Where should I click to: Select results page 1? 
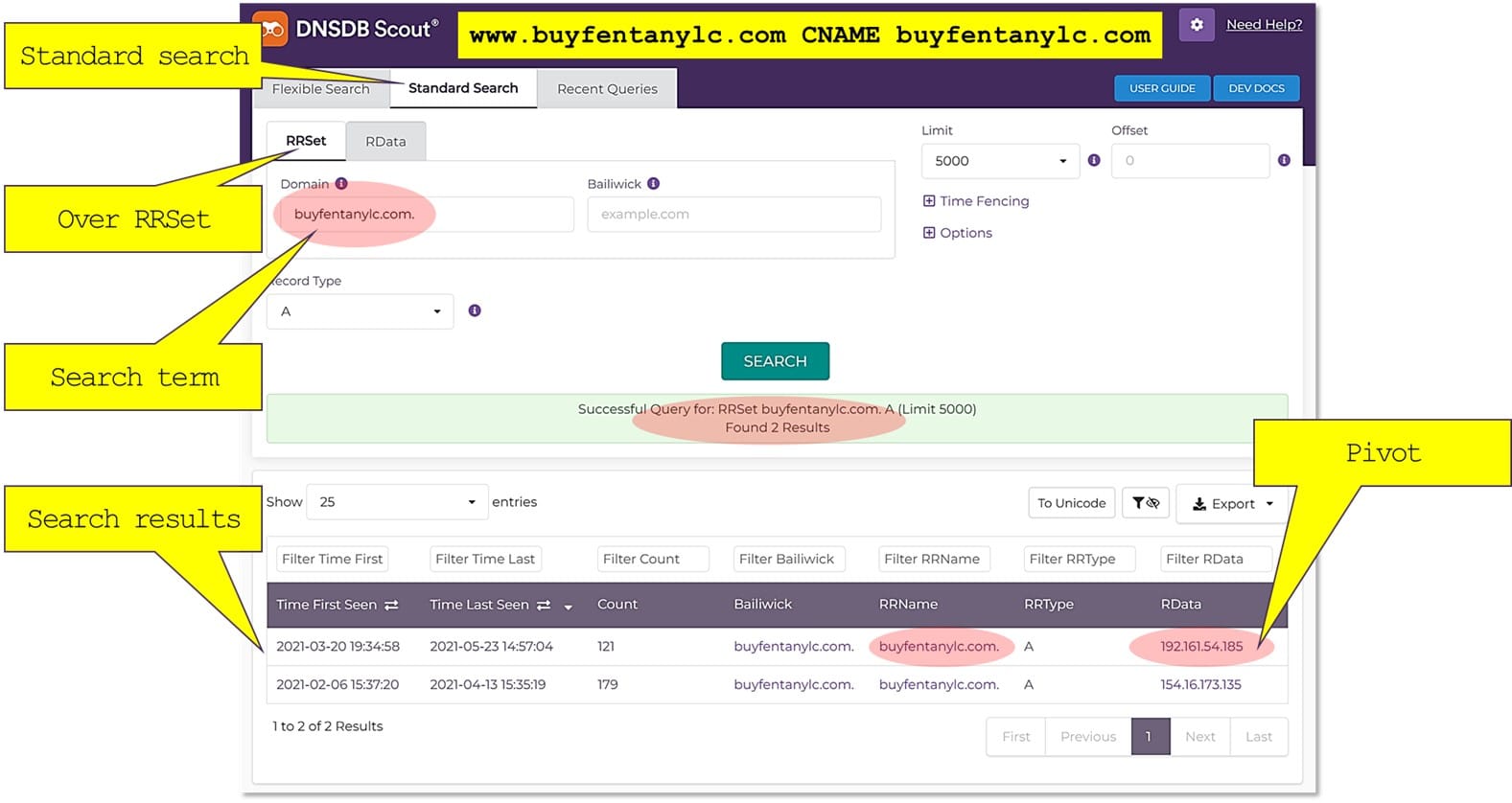pyautogui.click(x=1149, y=737)
